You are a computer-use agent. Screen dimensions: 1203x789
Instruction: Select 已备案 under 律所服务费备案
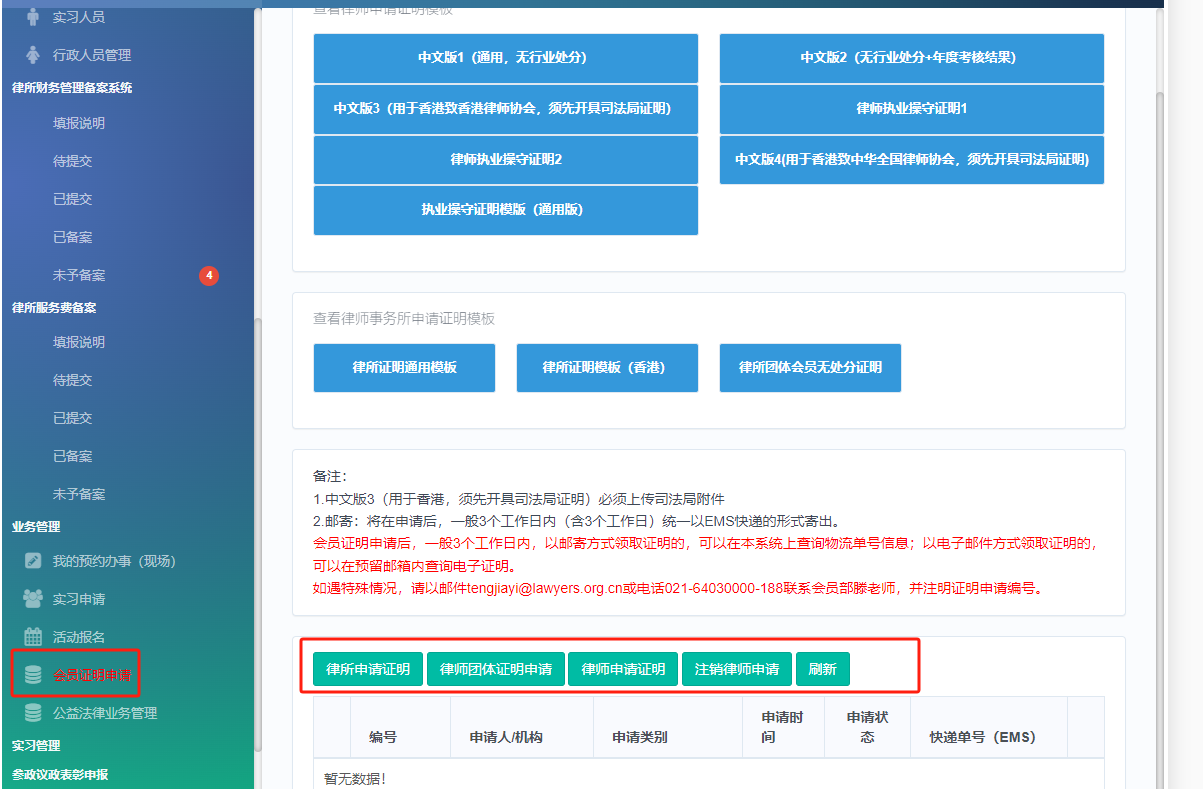click(72, 456)
